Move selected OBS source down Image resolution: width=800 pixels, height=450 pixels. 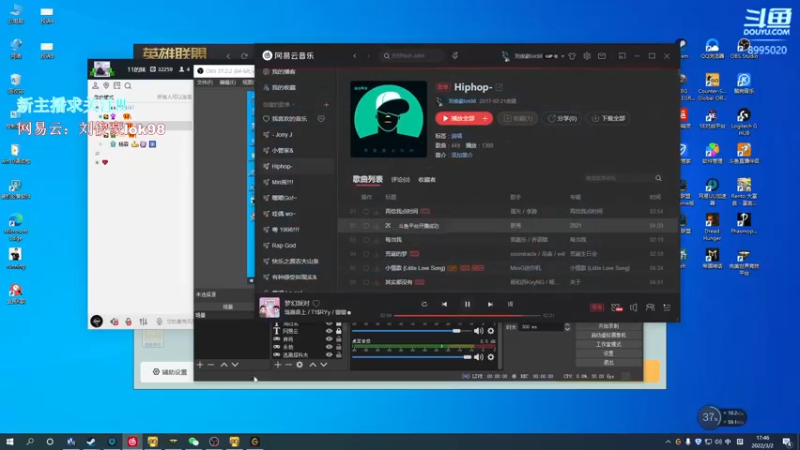[x=323, y=365]
